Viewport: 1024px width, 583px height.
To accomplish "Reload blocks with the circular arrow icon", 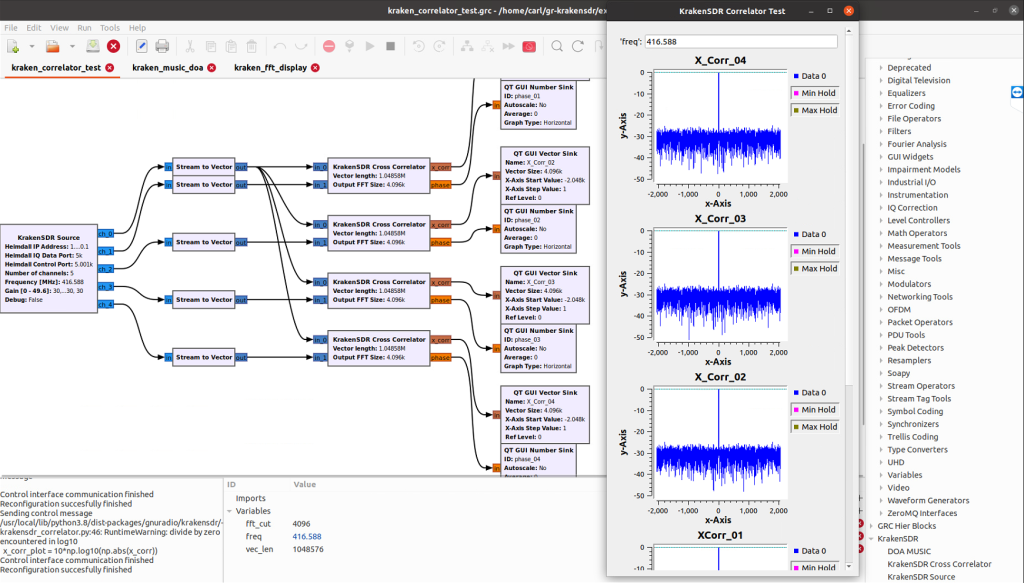I will (x=578, y=46).
